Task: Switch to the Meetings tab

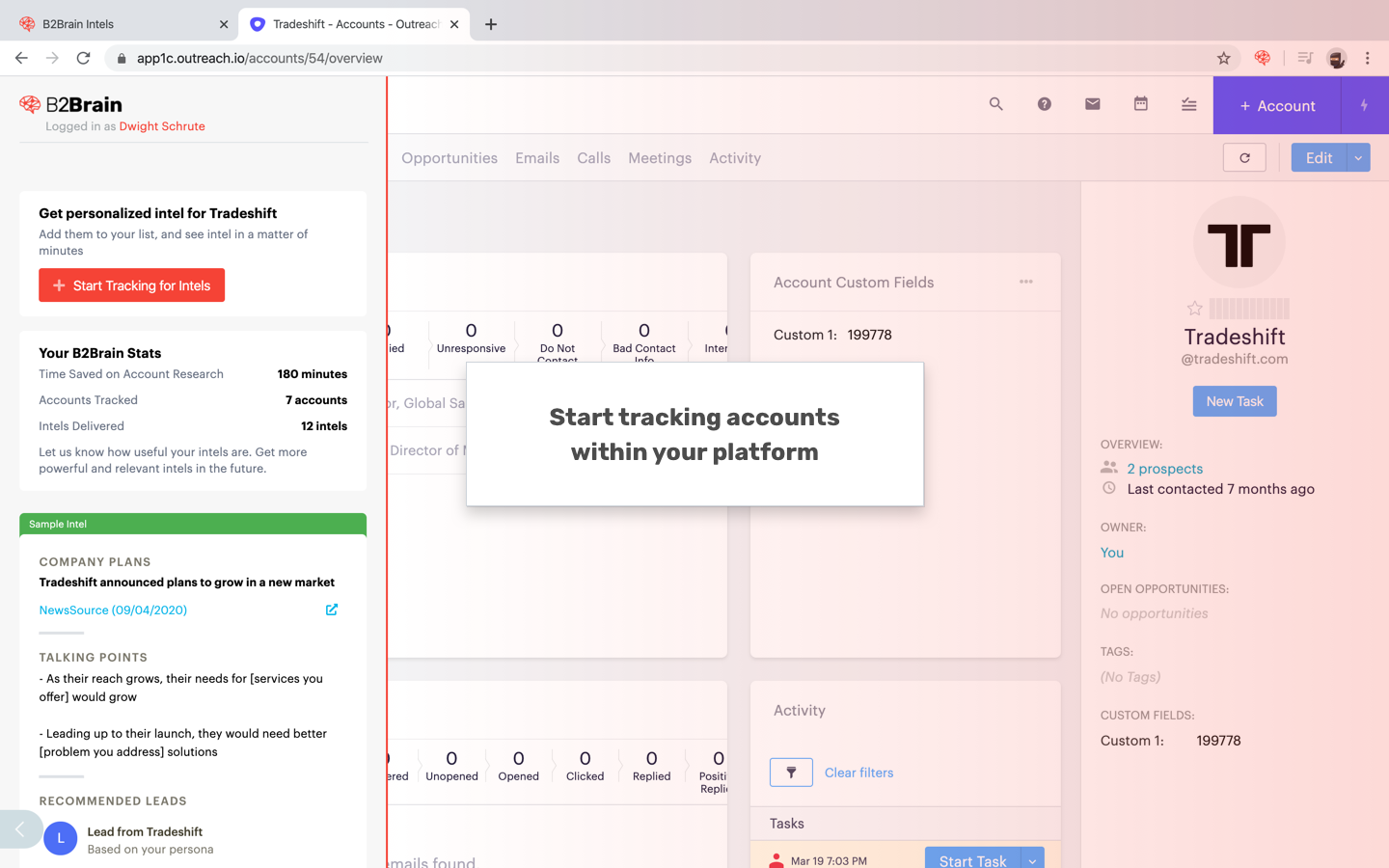Action: (660, 158)
